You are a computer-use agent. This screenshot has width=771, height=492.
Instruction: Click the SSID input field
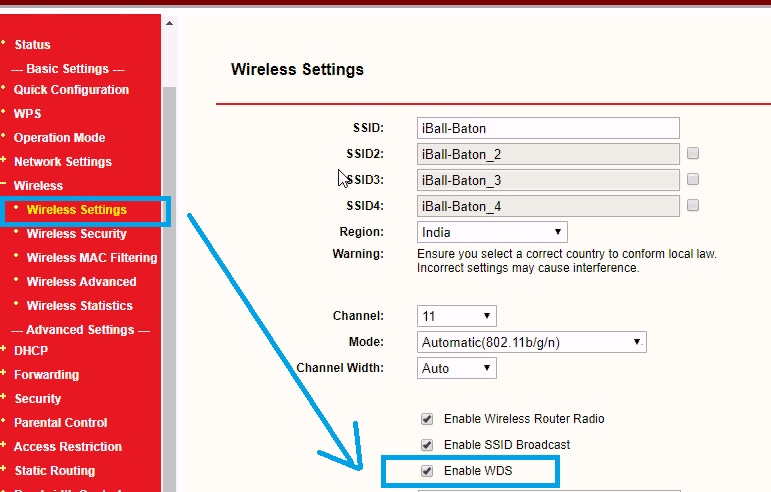(x=548, y=128)
